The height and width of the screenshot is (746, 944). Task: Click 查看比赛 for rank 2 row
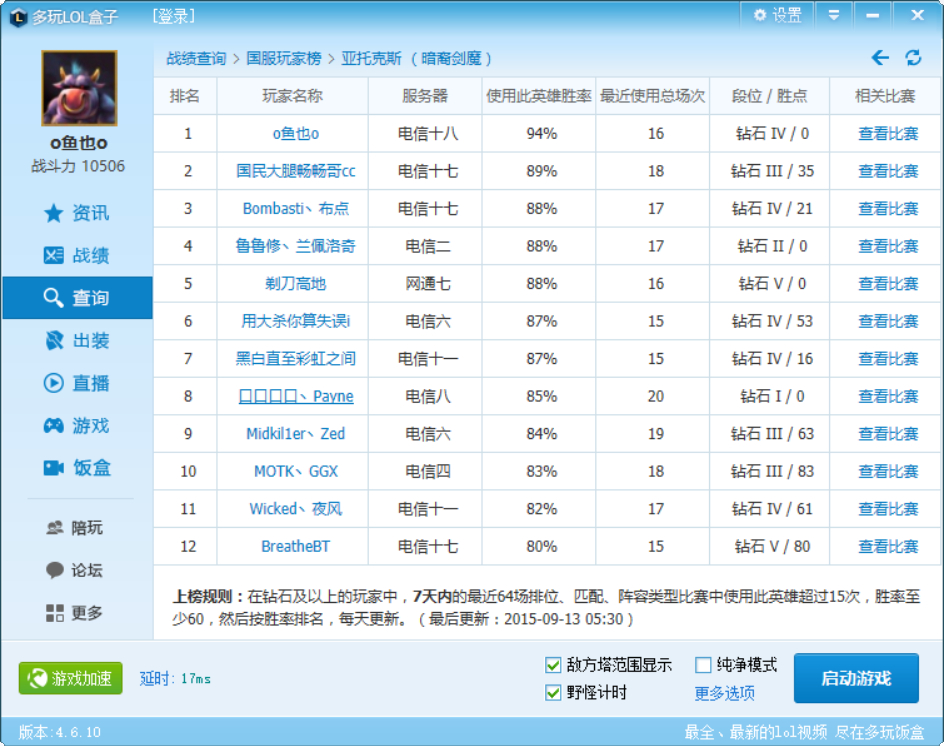tap(888, 171)
